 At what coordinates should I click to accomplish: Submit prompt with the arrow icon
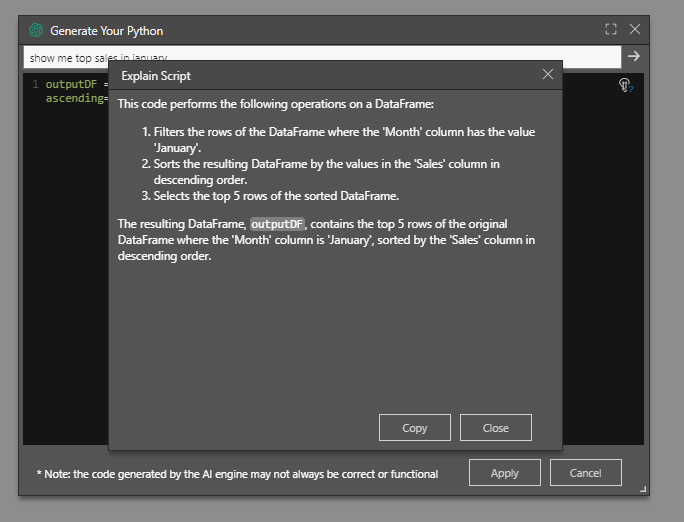point(633,56)
